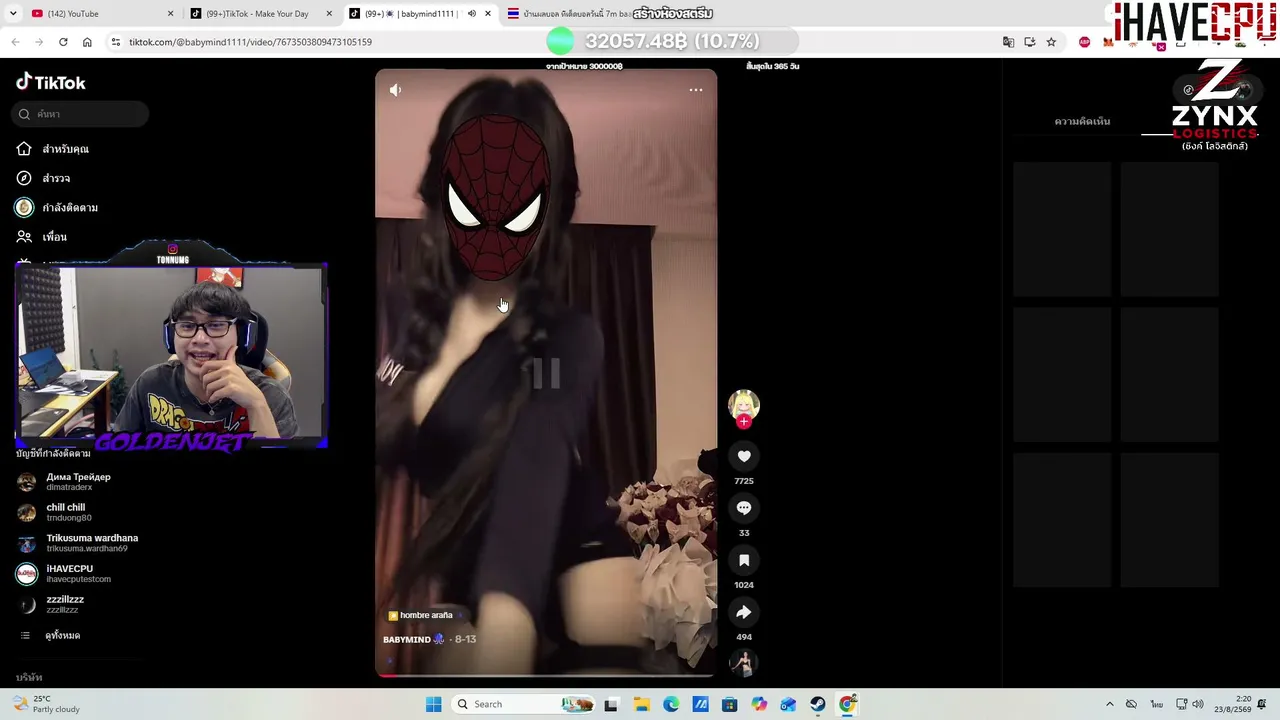1280x720 pixels.
Task: Open followed account Дима Трейдер
Action: (64, 482)
